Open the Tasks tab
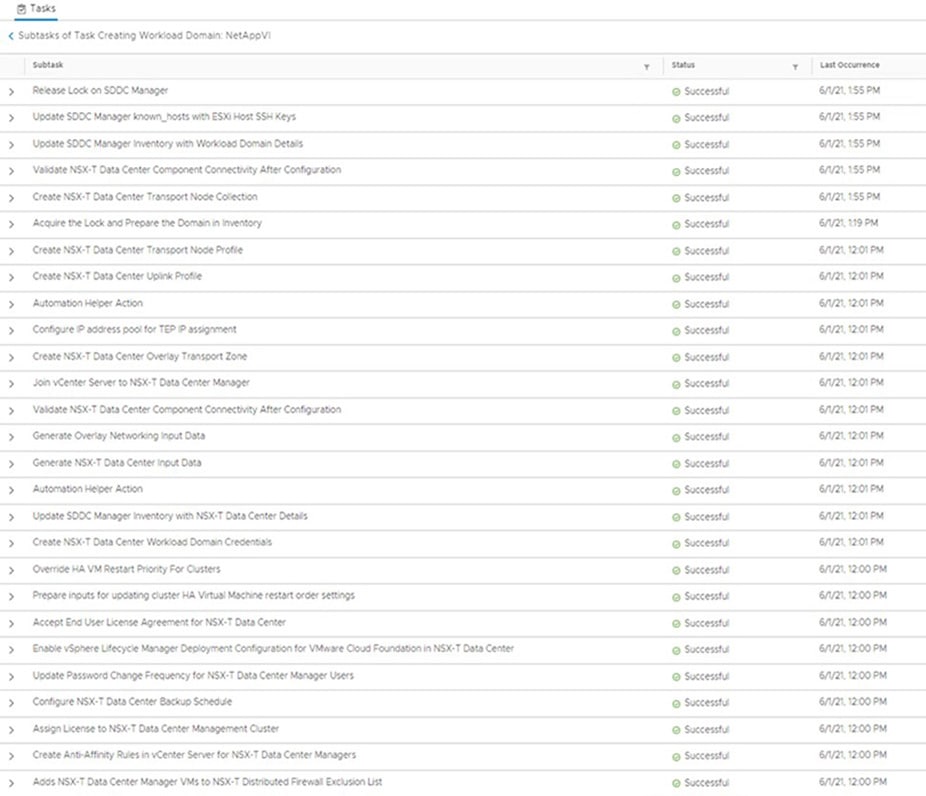Screen dimensions: 926x796 click(x=36, y=9)
